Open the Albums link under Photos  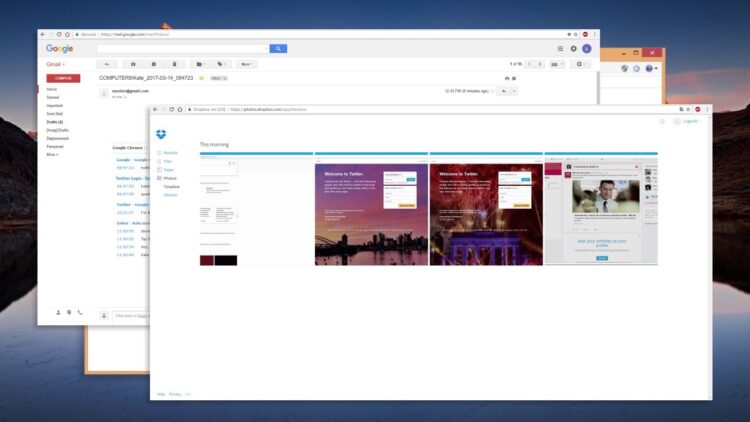coord(170,195)
